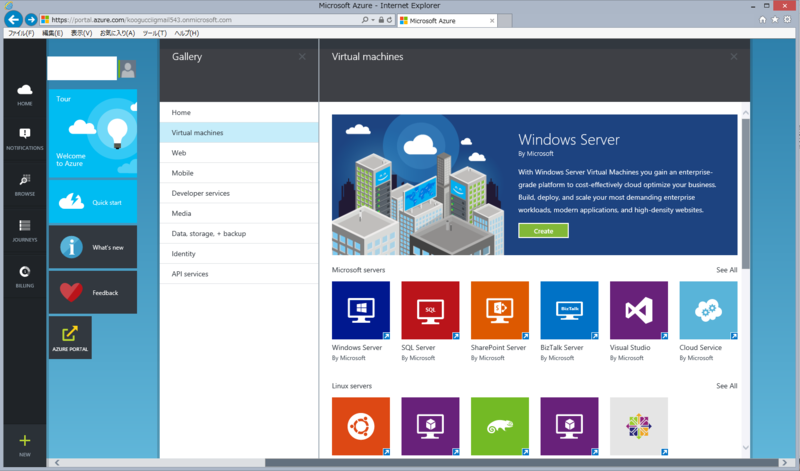Open the ファイル(F) menu
Screen dimensions: 800x471
(21, 33)
